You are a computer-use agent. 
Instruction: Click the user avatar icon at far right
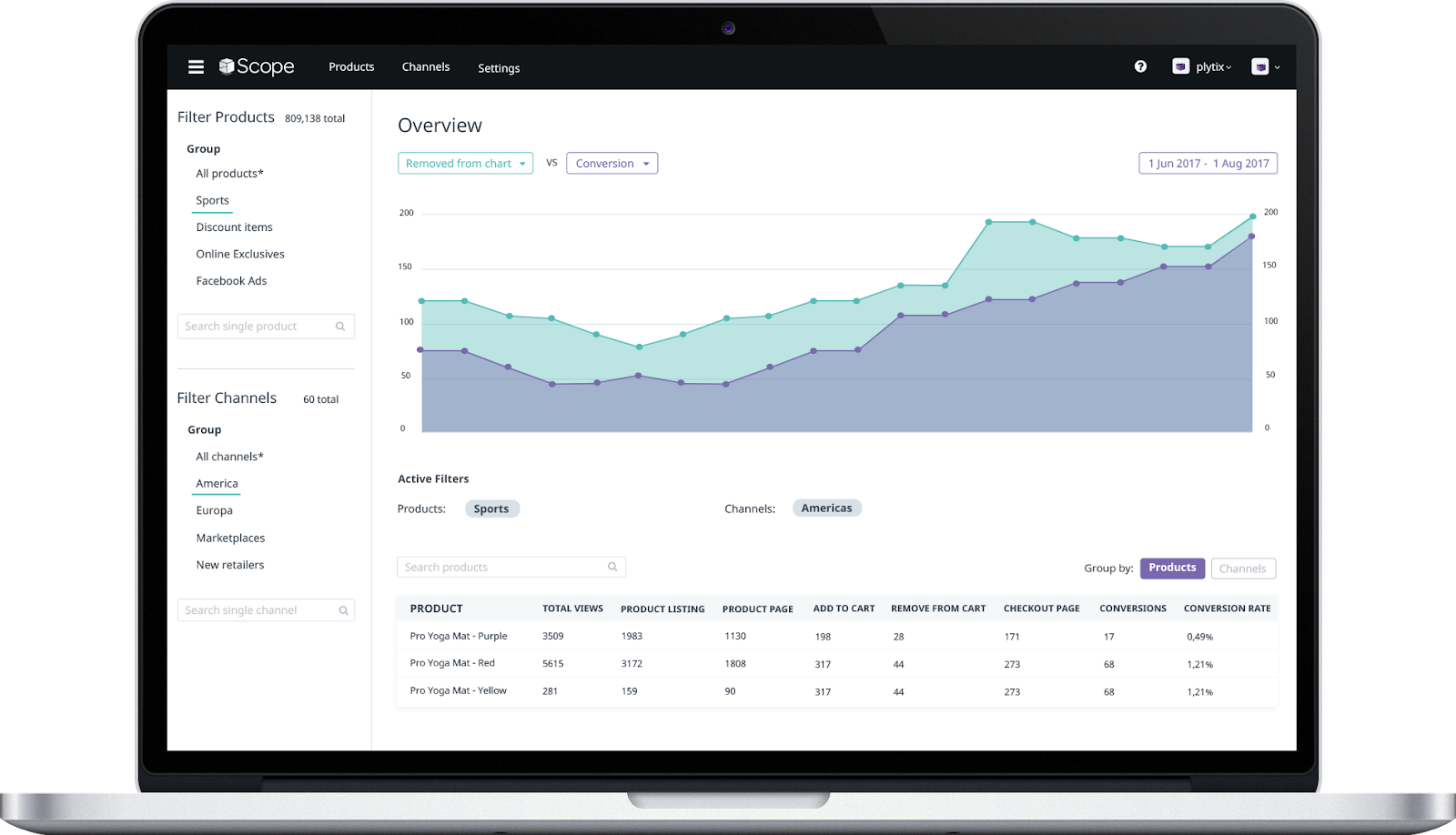(1259, 66)
